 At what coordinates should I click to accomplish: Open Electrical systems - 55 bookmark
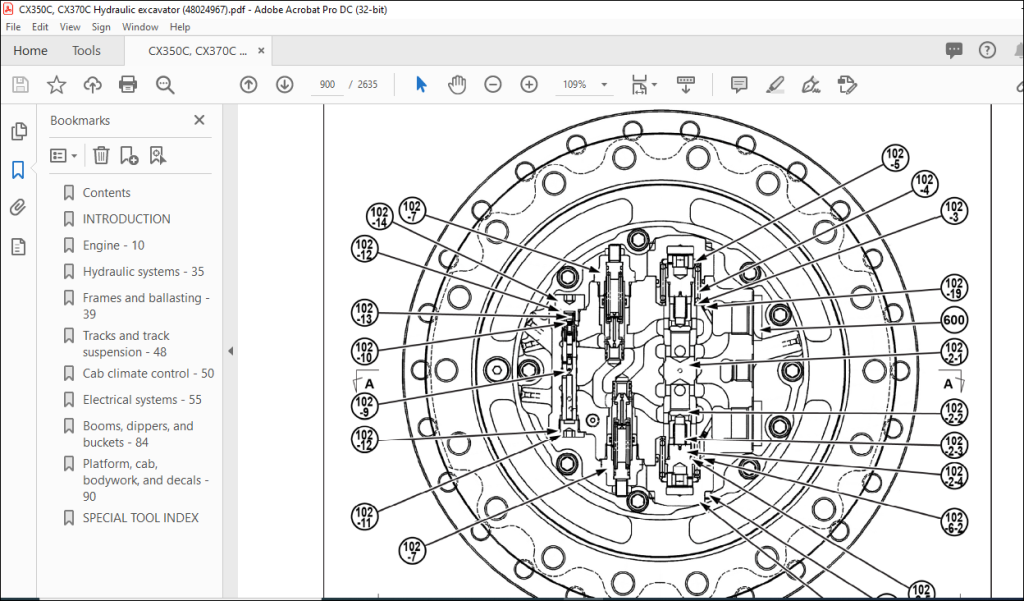[x=142, y=400]
